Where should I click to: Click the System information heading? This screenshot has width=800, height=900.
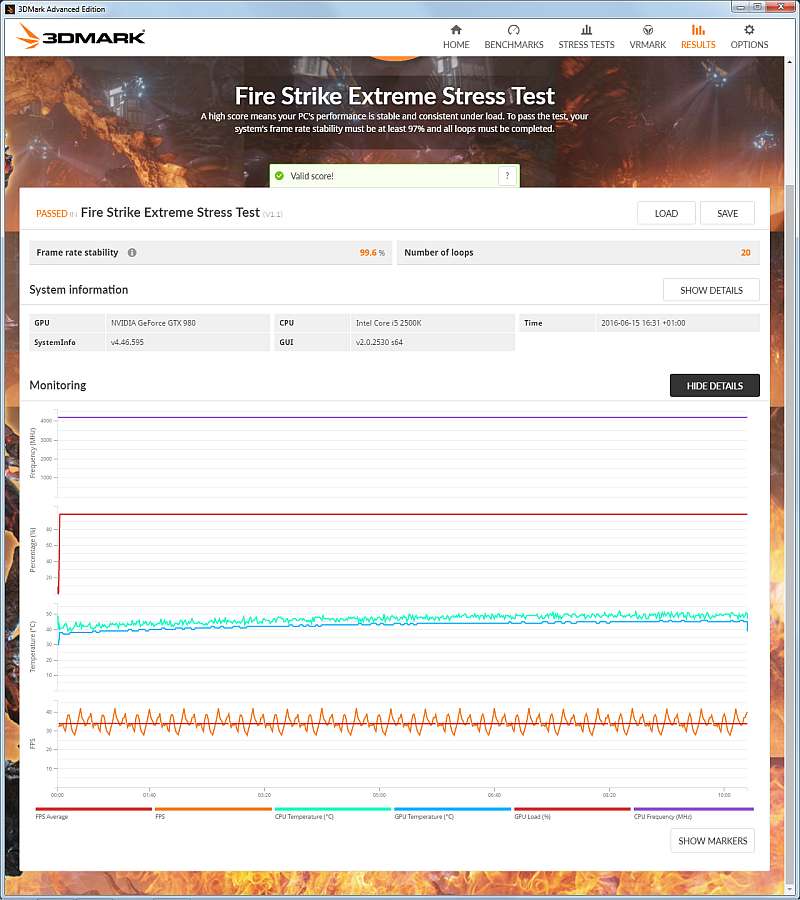pyautogui.click(x=79, y=290)
